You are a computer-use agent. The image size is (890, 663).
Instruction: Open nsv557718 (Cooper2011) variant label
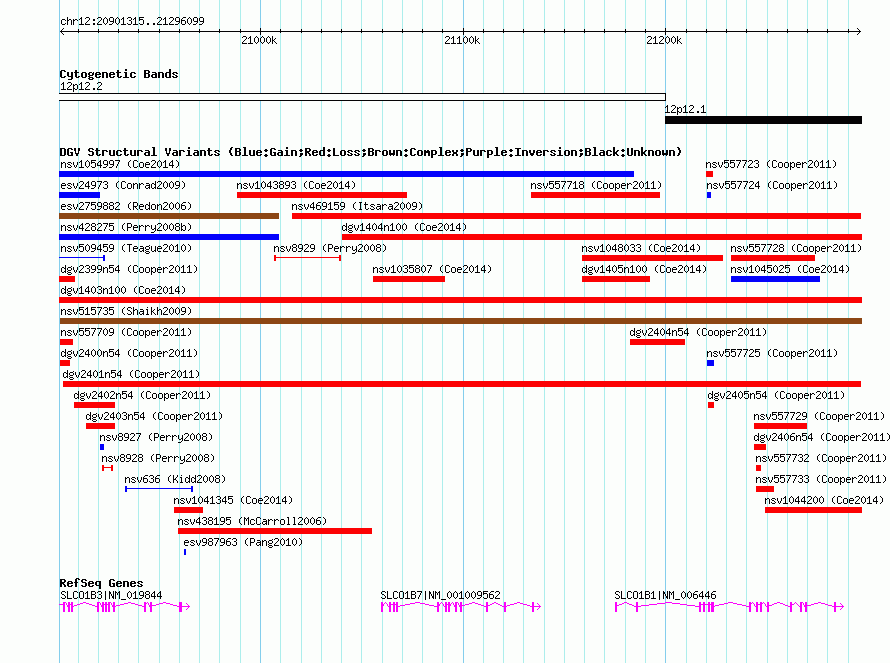pos(596,185)
